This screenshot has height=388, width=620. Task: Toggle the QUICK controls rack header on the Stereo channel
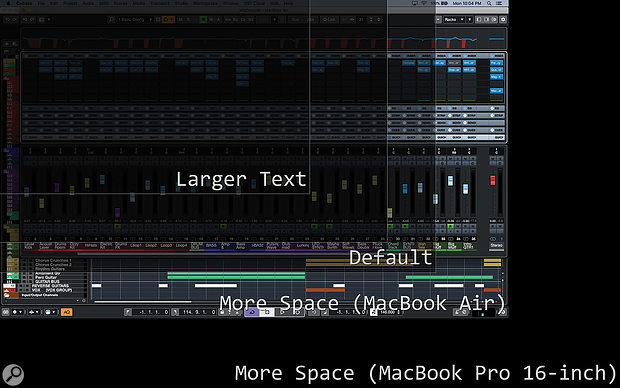click(x=498, y=138)
